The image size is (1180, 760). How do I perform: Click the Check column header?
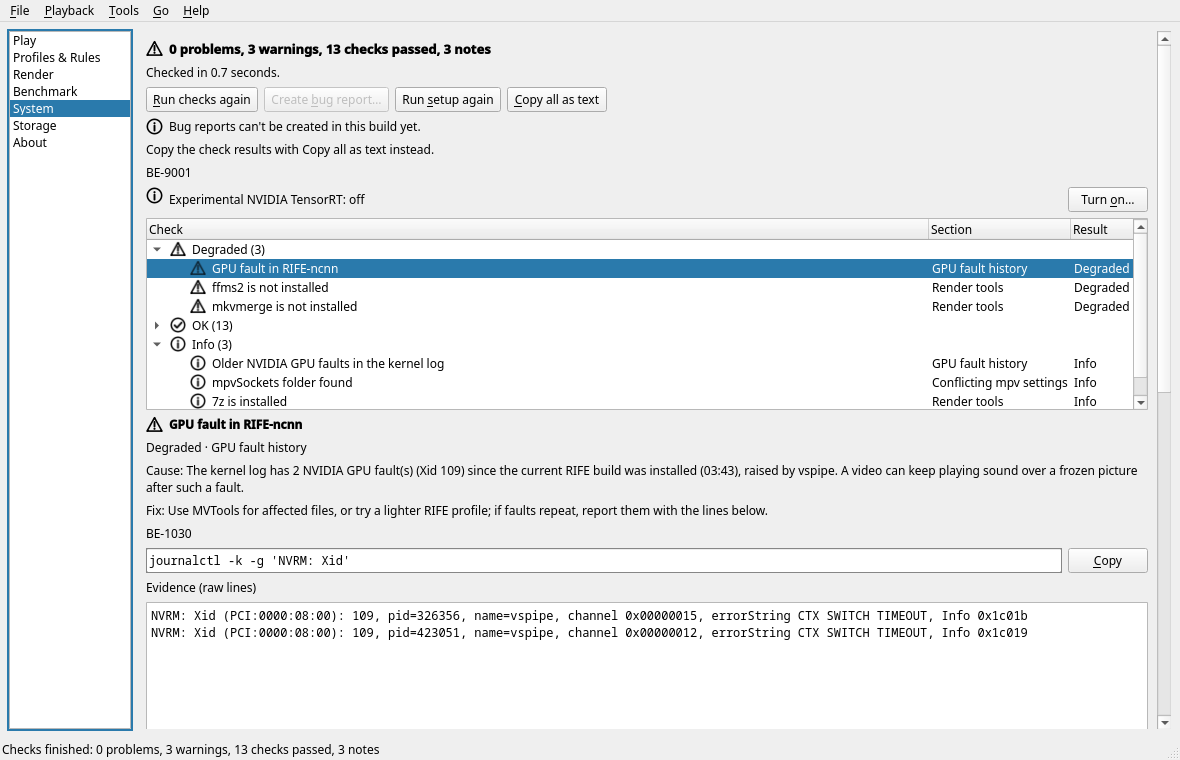pyautogui.click(x=537, y=230)
